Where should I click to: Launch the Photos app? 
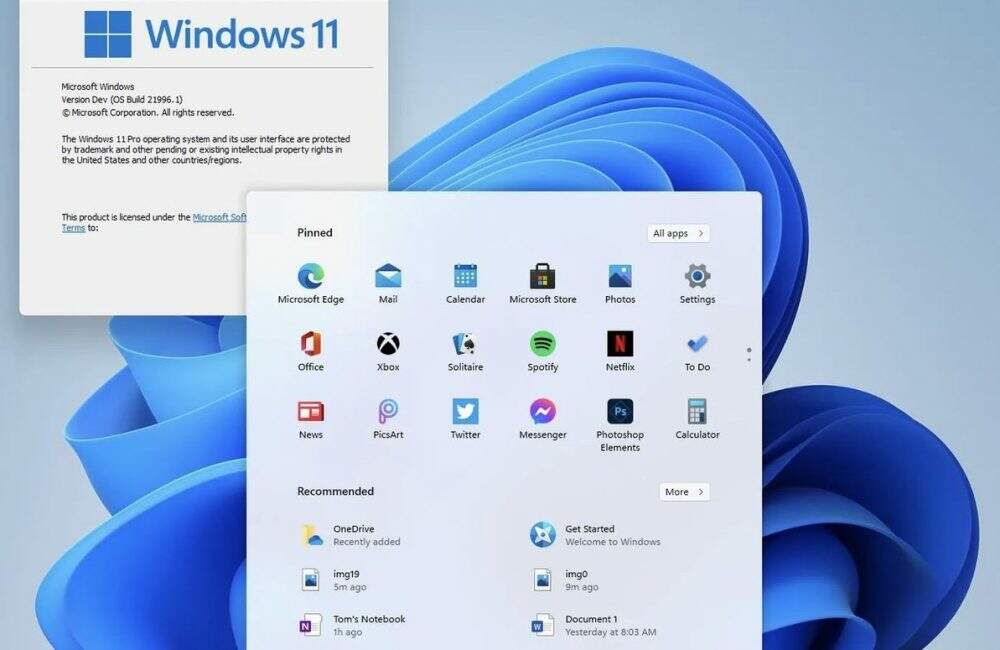[620, 276]
